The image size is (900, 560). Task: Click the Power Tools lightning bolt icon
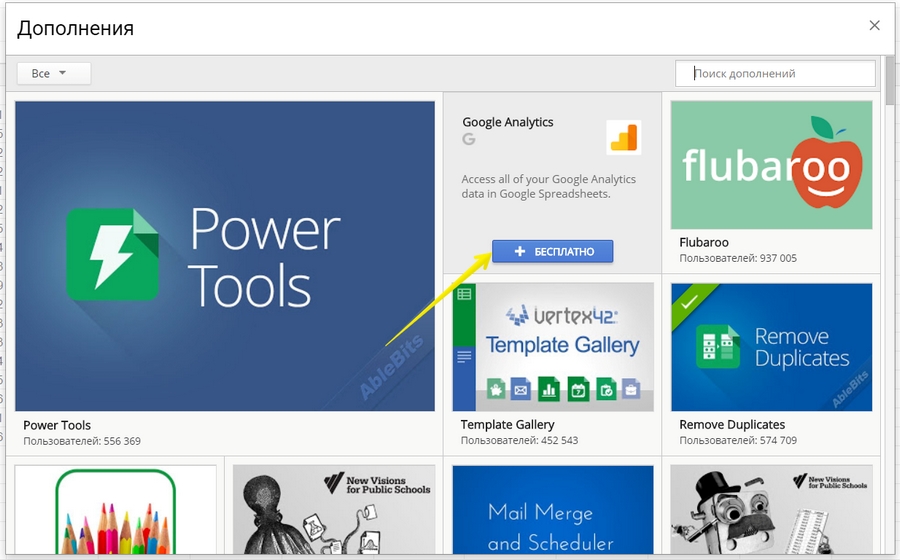[x=112, y=254]
